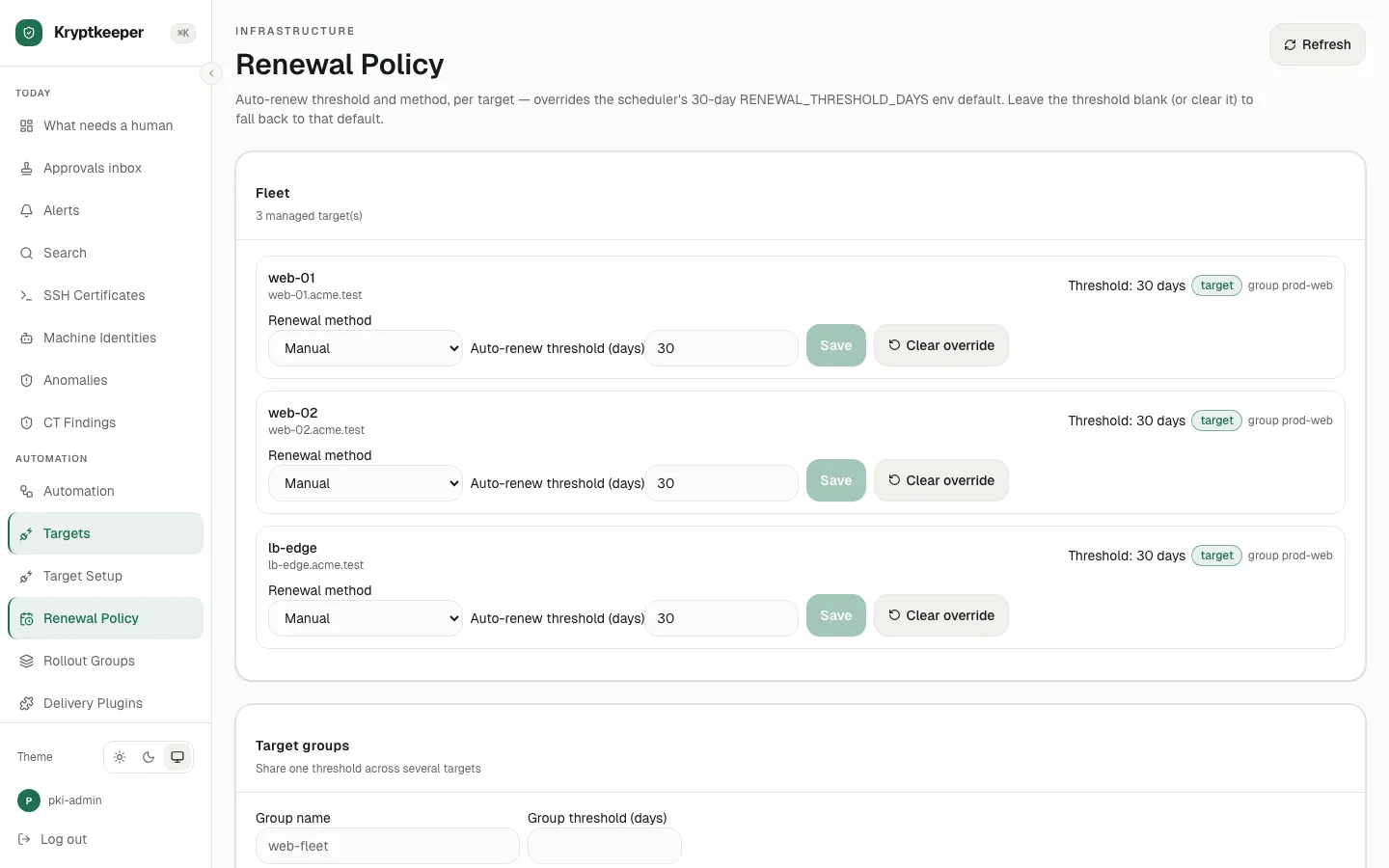Open the Search page
The height and width of the screenshot is (868, 1389).
pos(106,253)
